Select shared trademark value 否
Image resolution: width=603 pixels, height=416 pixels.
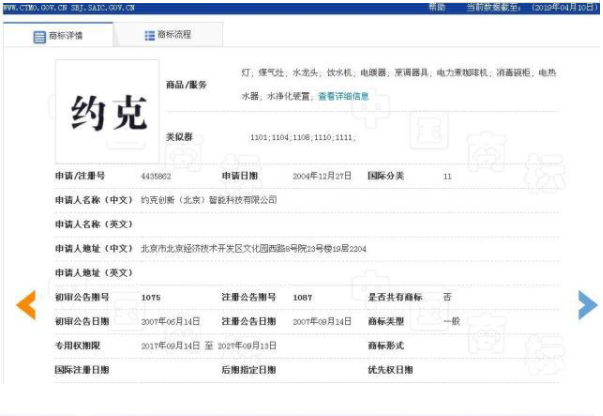[447, 297]
